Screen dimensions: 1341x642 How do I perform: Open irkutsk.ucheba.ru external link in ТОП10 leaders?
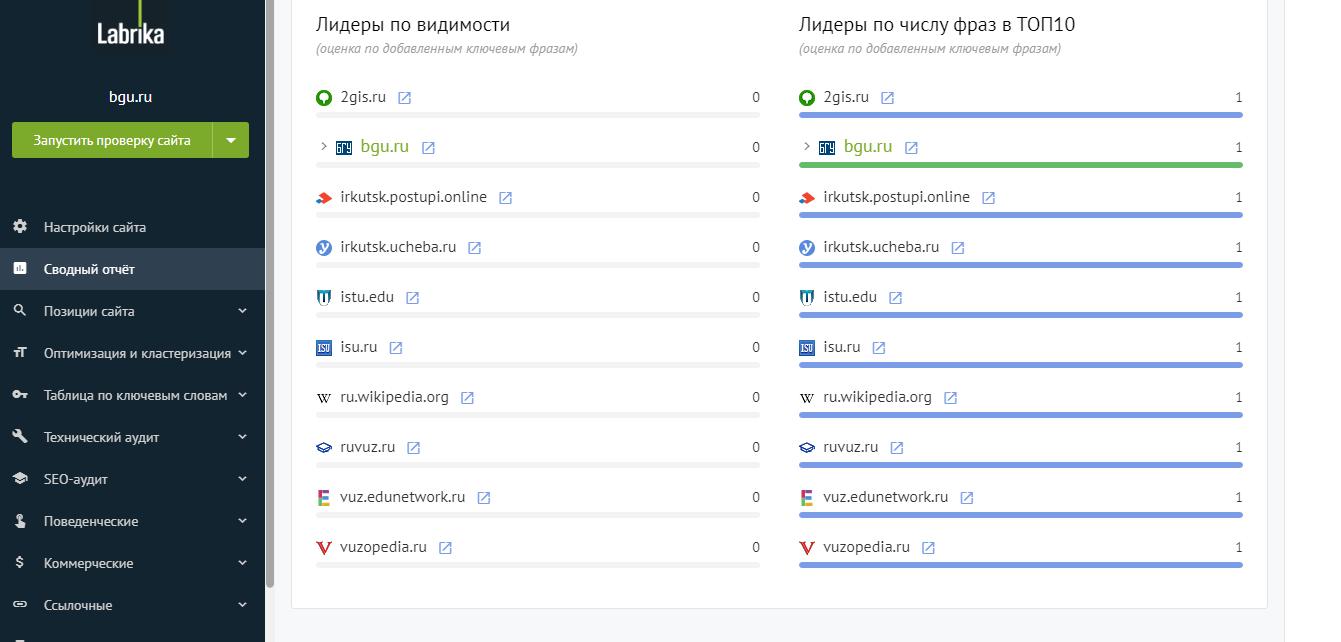coord(958,248)
